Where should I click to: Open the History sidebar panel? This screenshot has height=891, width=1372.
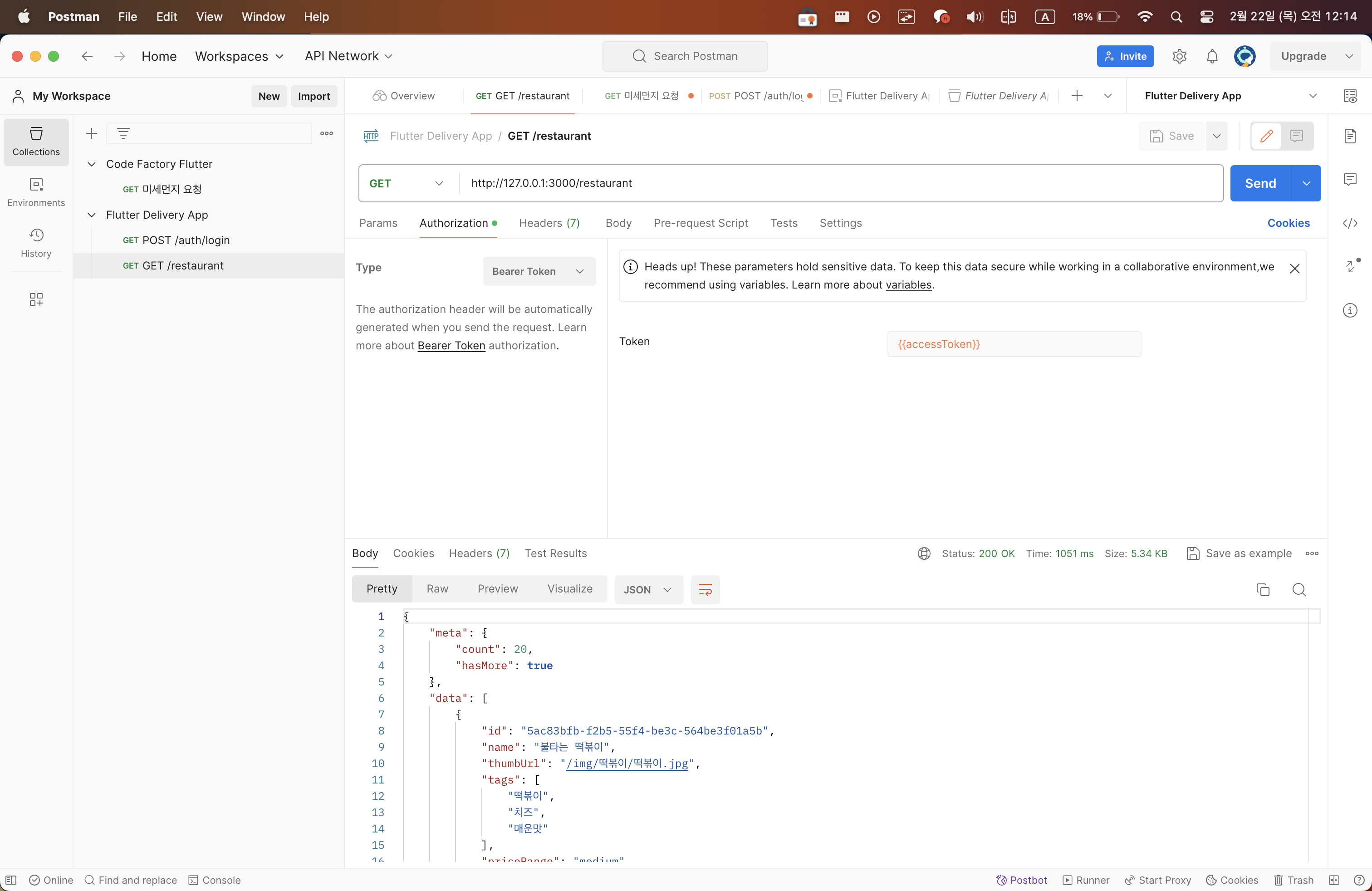36,243
